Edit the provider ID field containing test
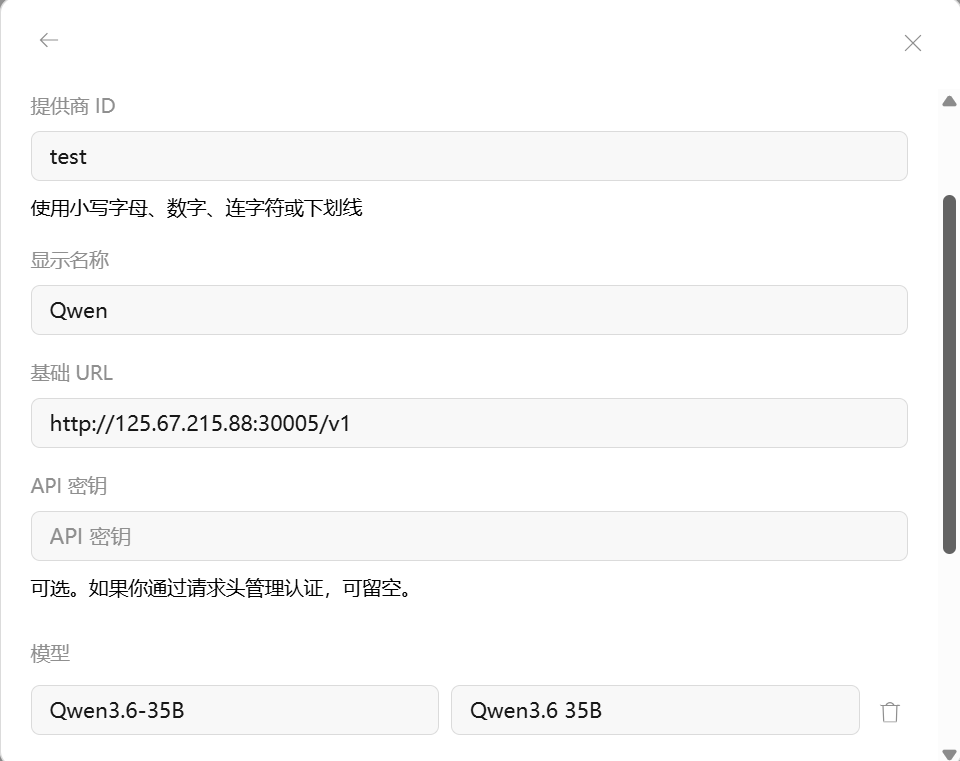The width and height of the screenshot is (960, 761). click(x=469, y=156)
